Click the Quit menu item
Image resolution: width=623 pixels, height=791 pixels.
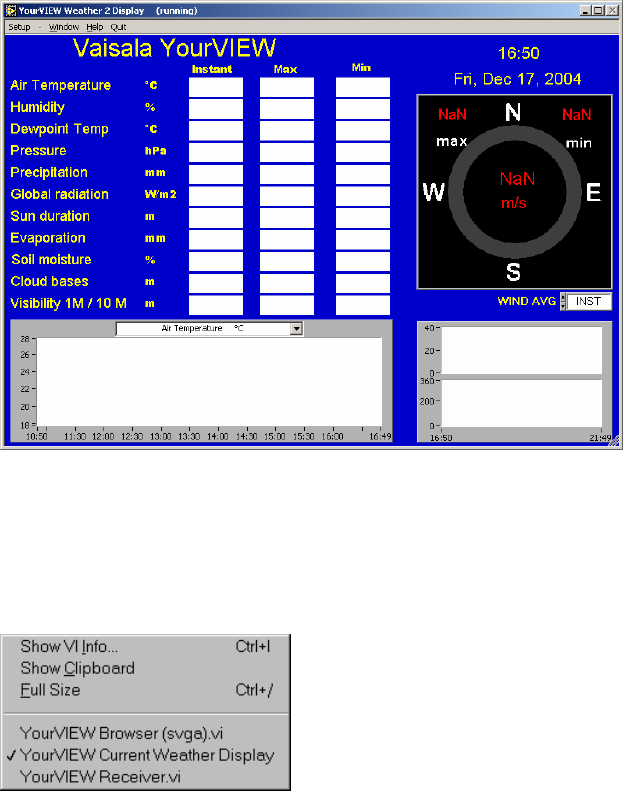[119, 27]
